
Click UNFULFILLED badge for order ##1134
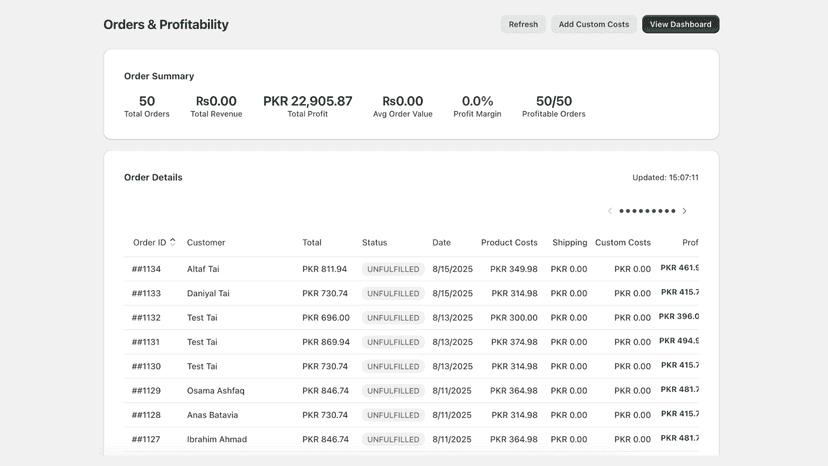(393, 269)
